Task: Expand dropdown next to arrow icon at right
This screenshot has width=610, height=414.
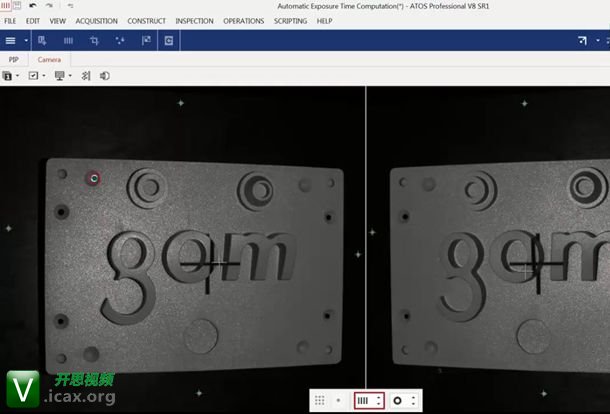Action: [598, 40]
